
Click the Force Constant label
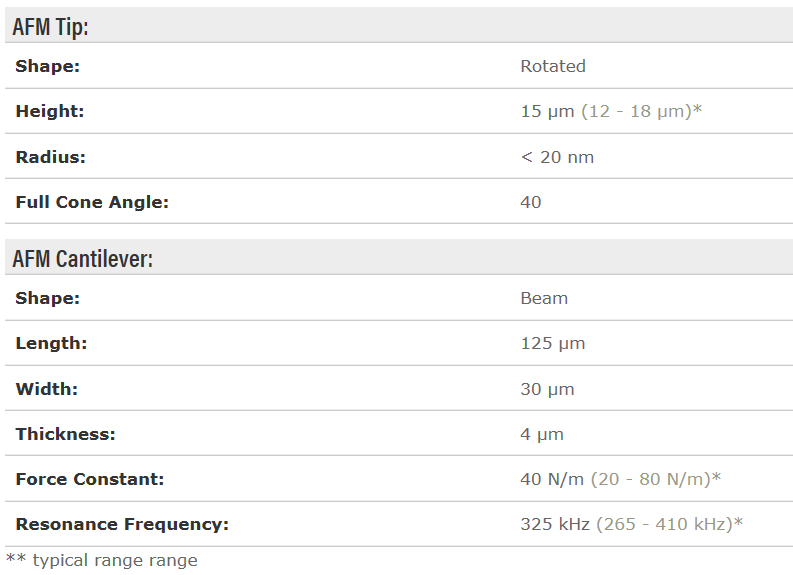tap(90, 479)
